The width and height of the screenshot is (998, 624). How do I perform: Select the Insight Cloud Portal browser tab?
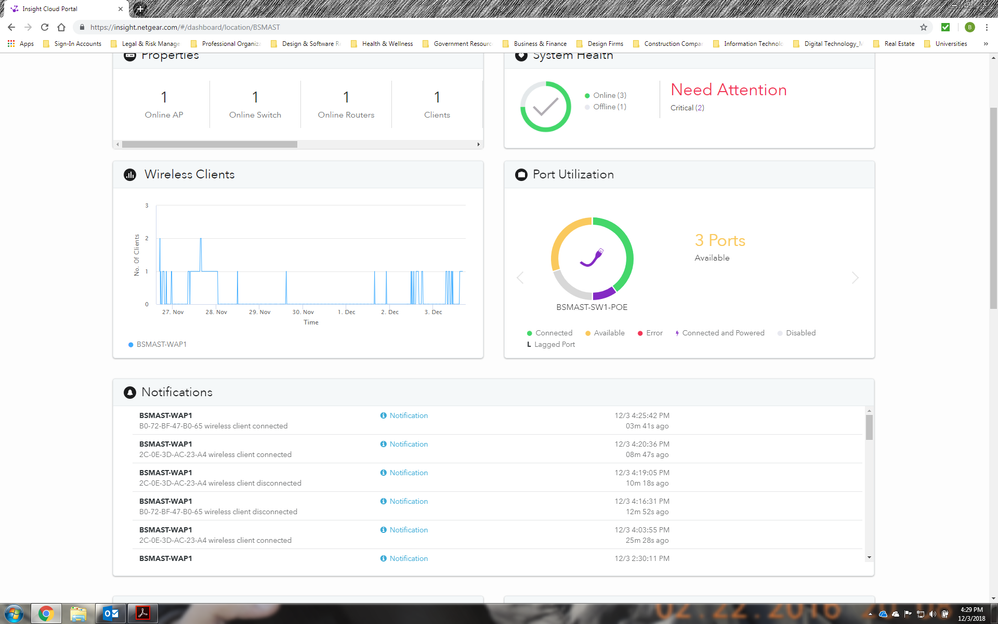coord(64,9)
